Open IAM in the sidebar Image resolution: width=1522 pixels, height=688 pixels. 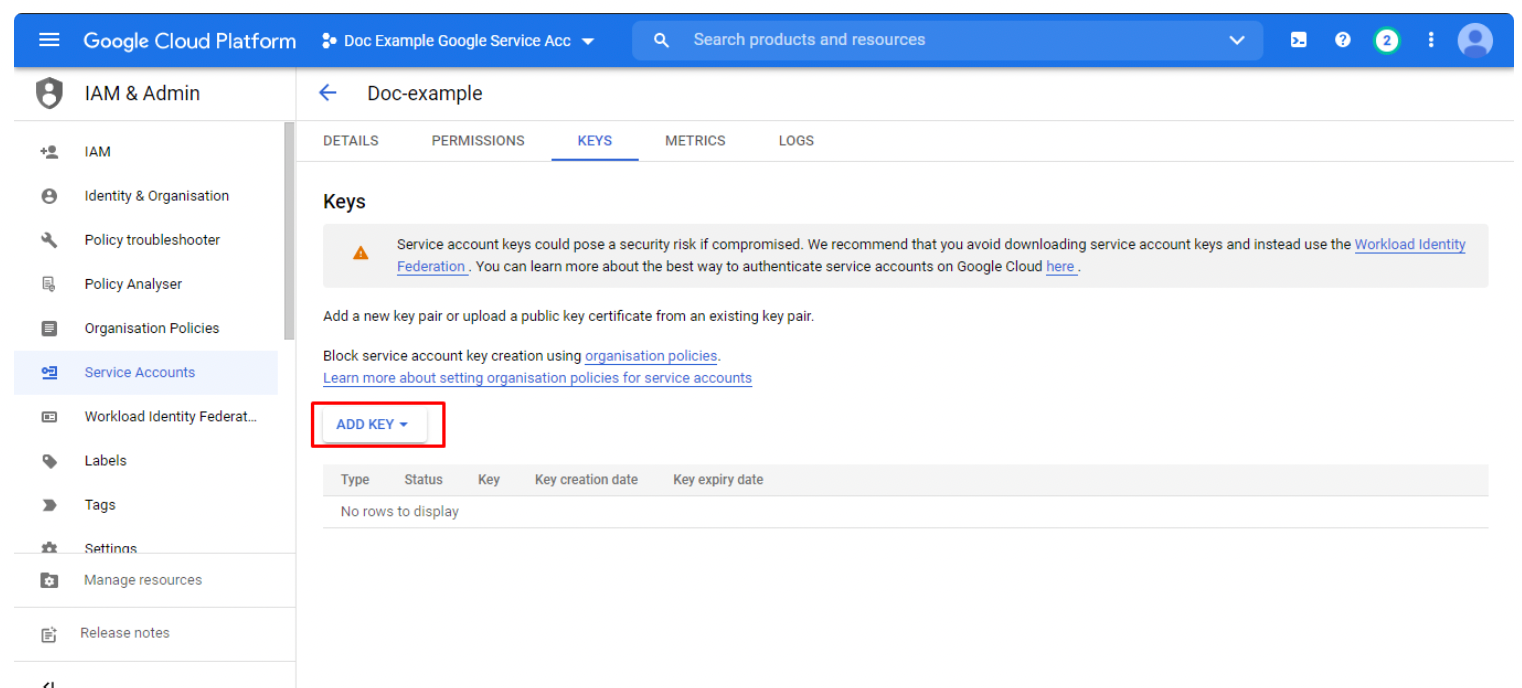(146, 152)
